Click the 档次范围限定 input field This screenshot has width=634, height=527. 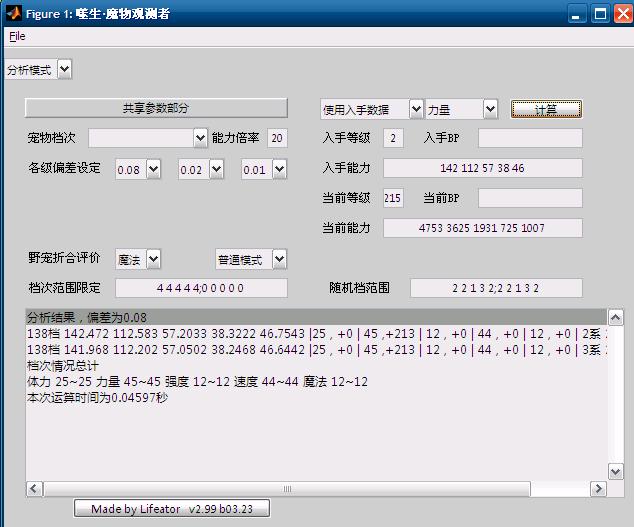click(x=201, y=288)
